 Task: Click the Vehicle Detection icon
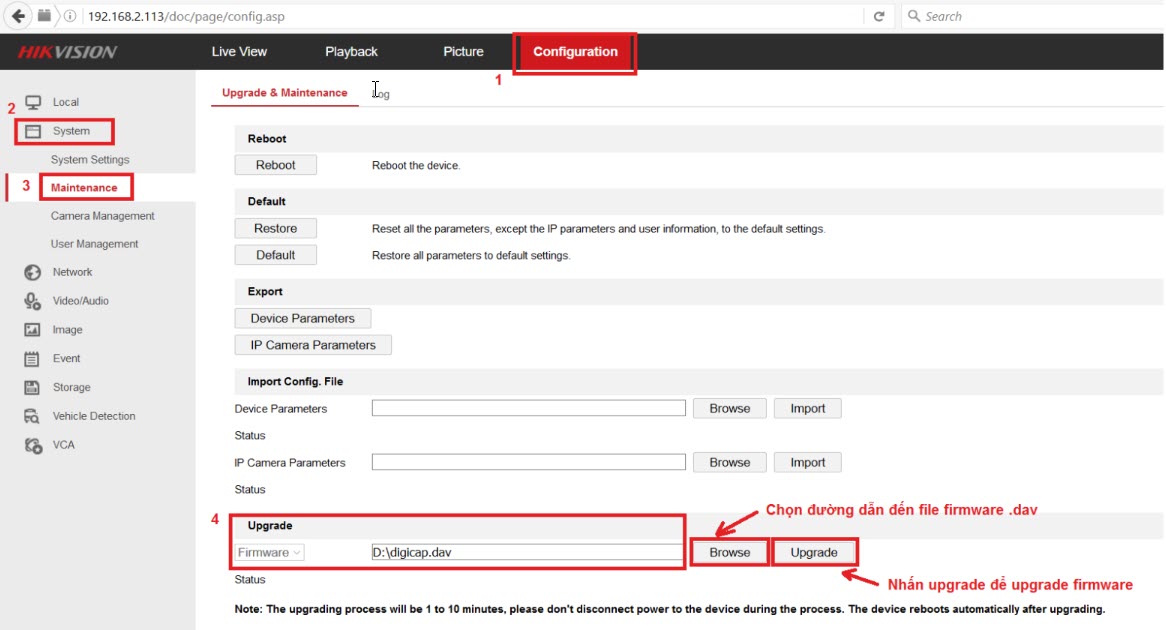pos(33,416)
